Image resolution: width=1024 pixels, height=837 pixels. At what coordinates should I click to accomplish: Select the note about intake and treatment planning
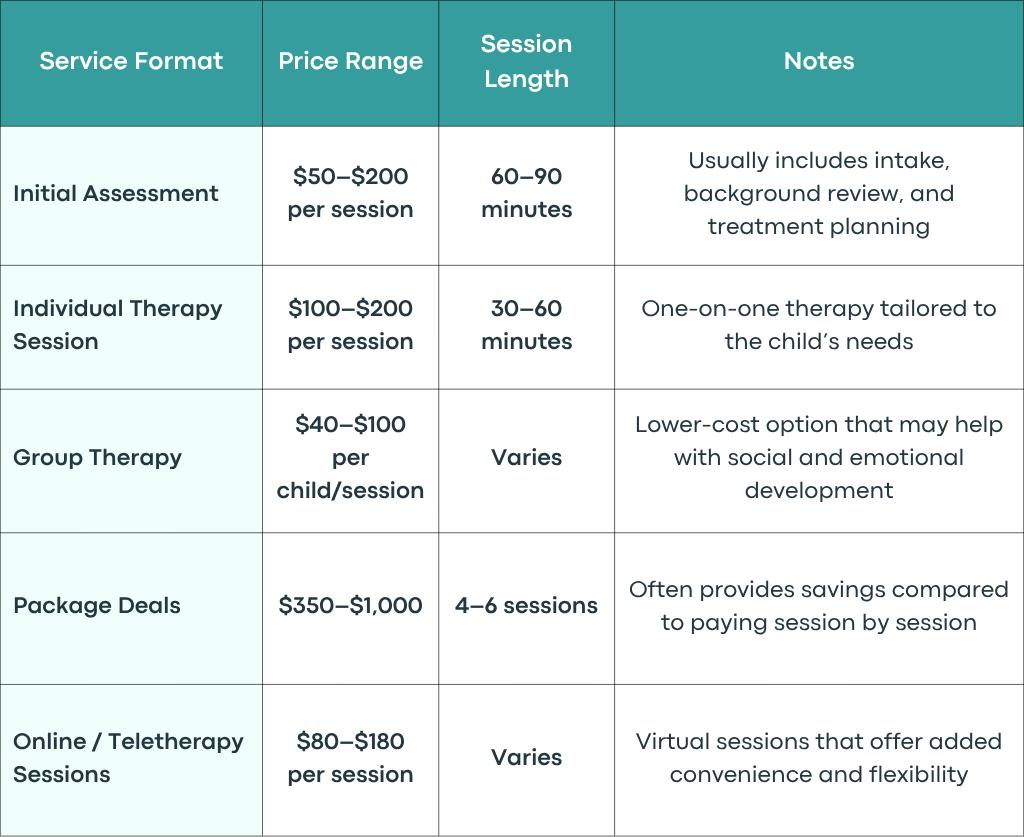819,193
